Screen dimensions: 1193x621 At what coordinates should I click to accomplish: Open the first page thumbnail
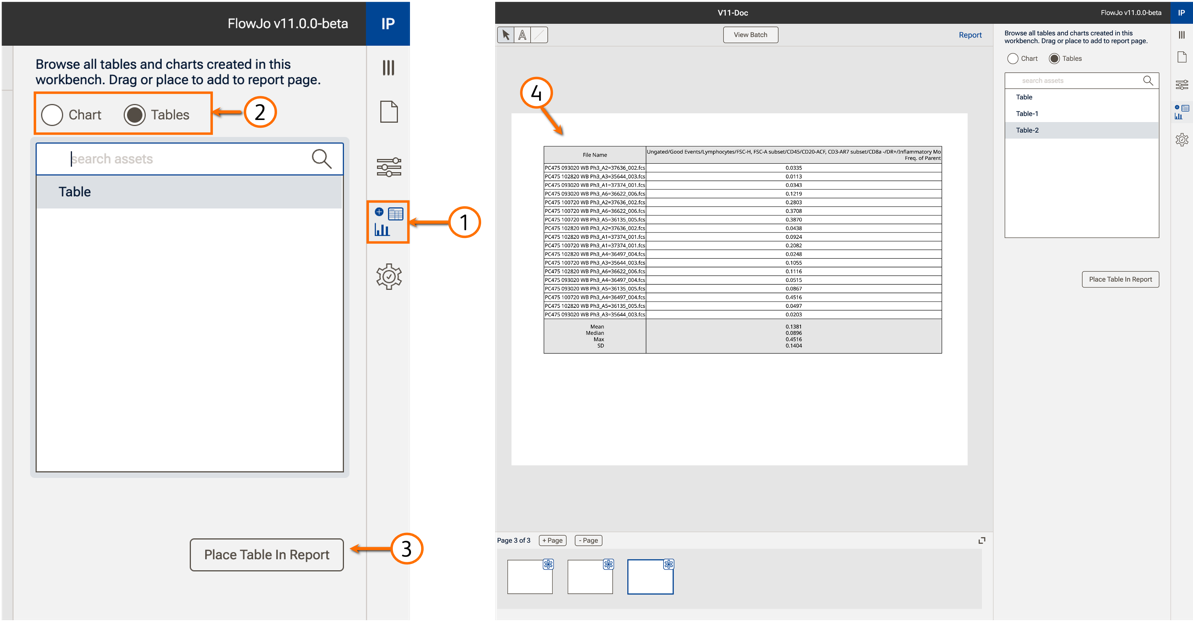point(529,577)
